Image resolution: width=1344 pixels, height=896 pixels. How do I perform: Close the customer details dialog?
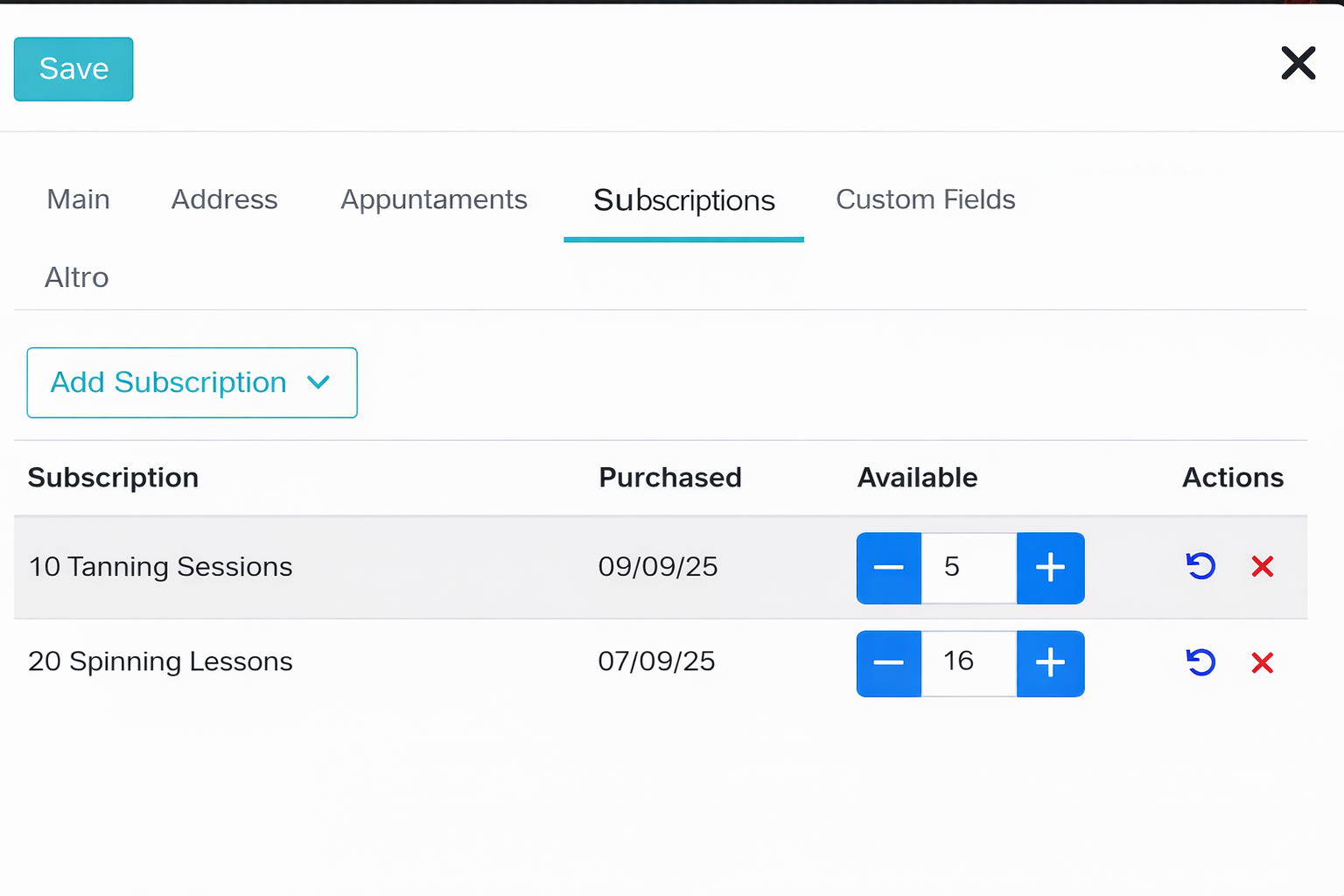point(1298,63)
